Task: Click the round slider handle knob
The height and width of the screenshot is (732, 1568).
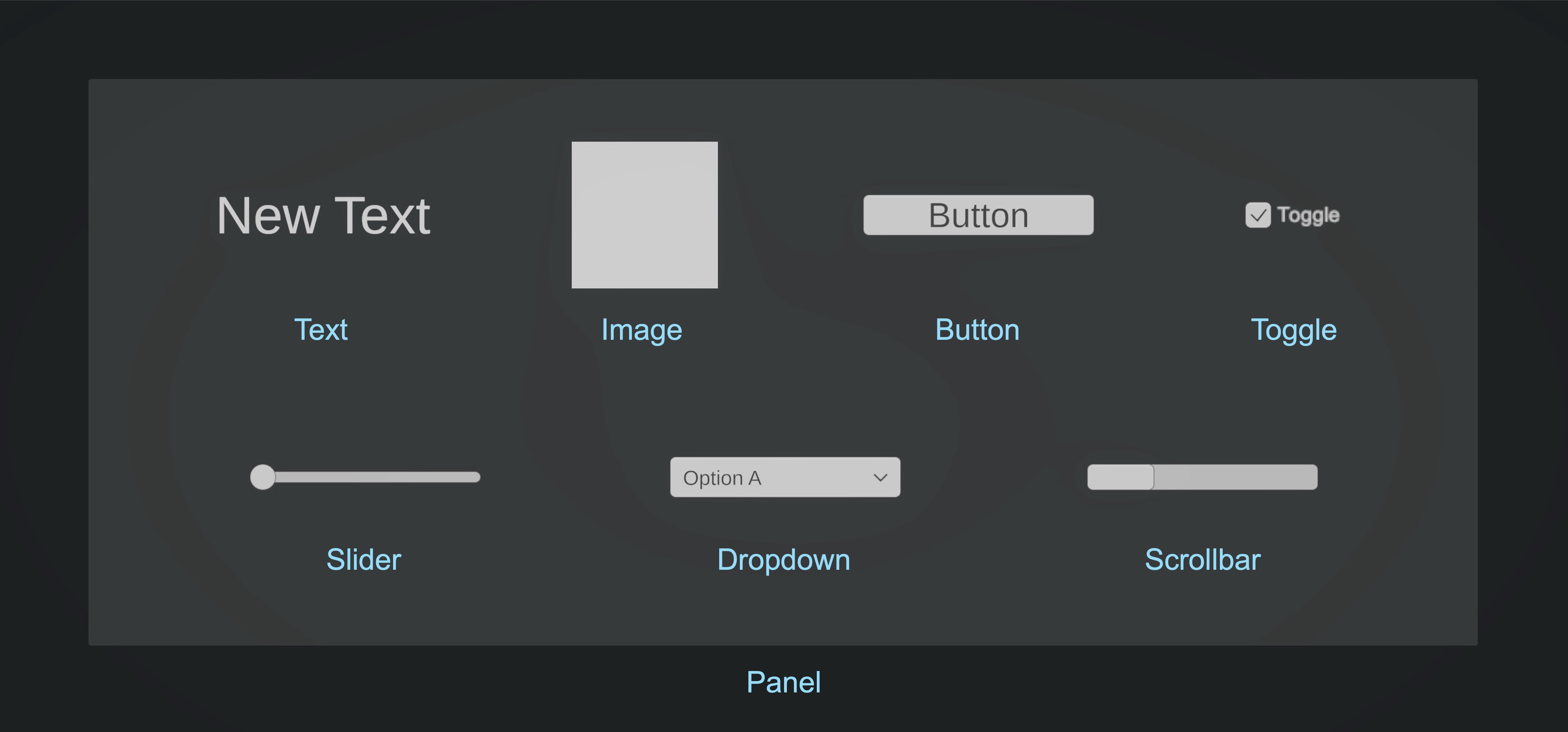Action: point(263,477)
